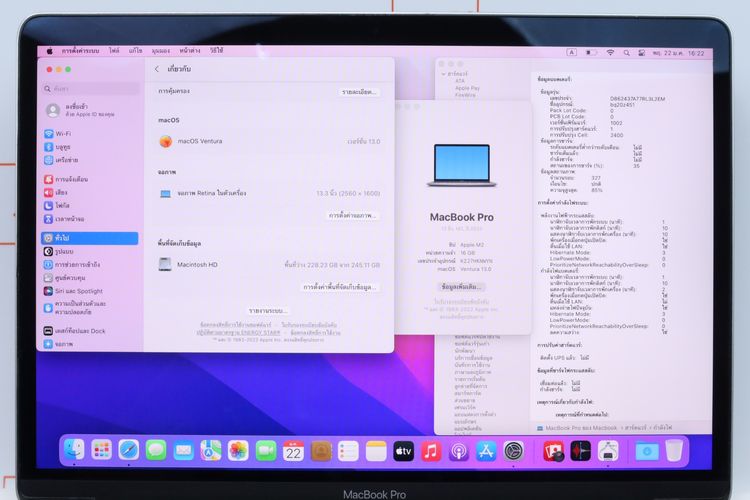The image size is (750, 500).
Task: Open Launchpad from the Dock
Action: (x=101, y=450)
